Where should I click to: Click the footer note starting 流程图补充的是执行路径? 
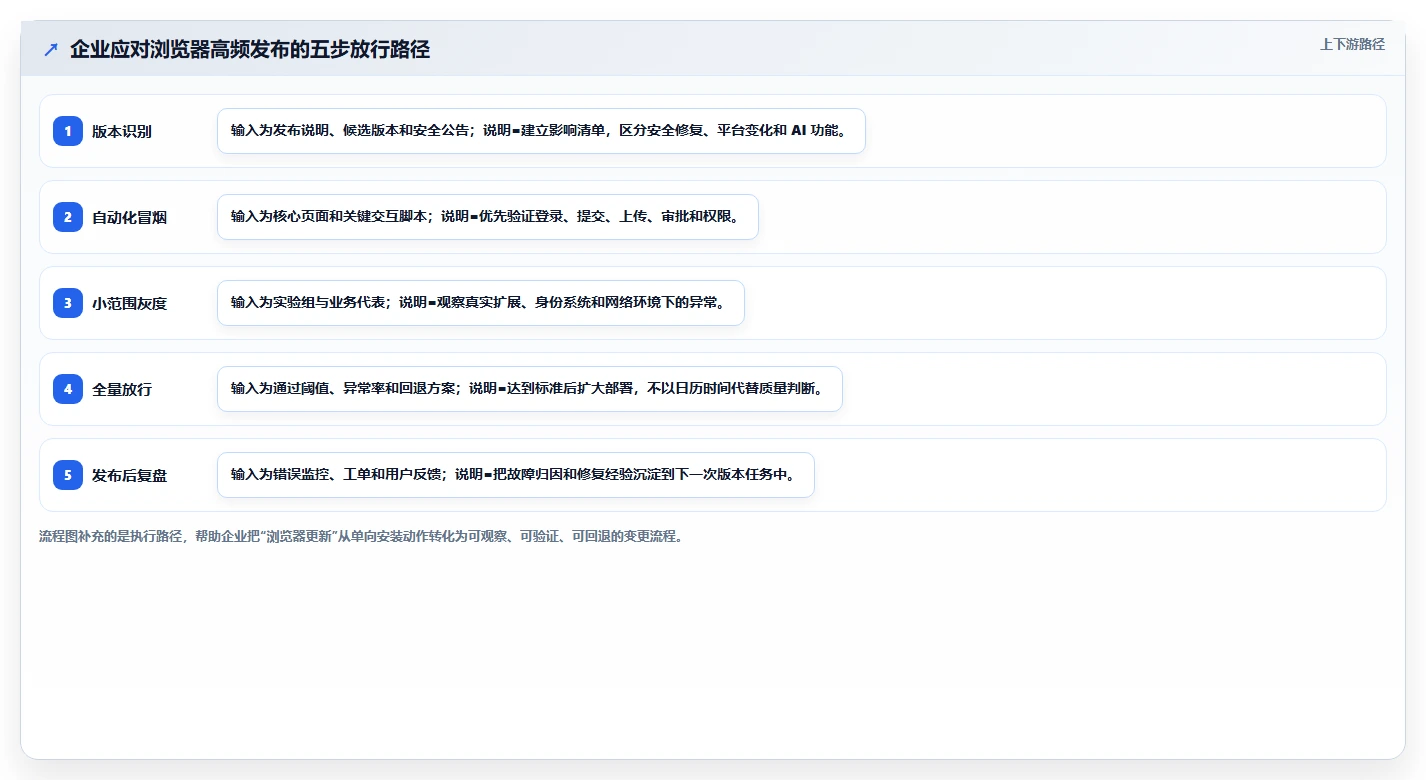pyautogui.click(x=361, y=536)
